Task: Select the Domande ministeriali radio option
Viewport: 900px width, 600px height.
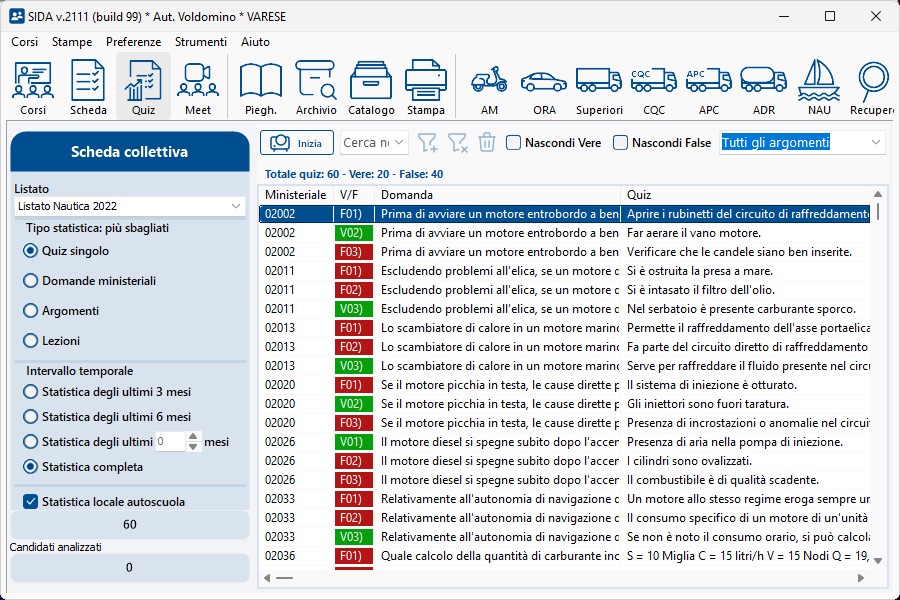Action: 30,281
